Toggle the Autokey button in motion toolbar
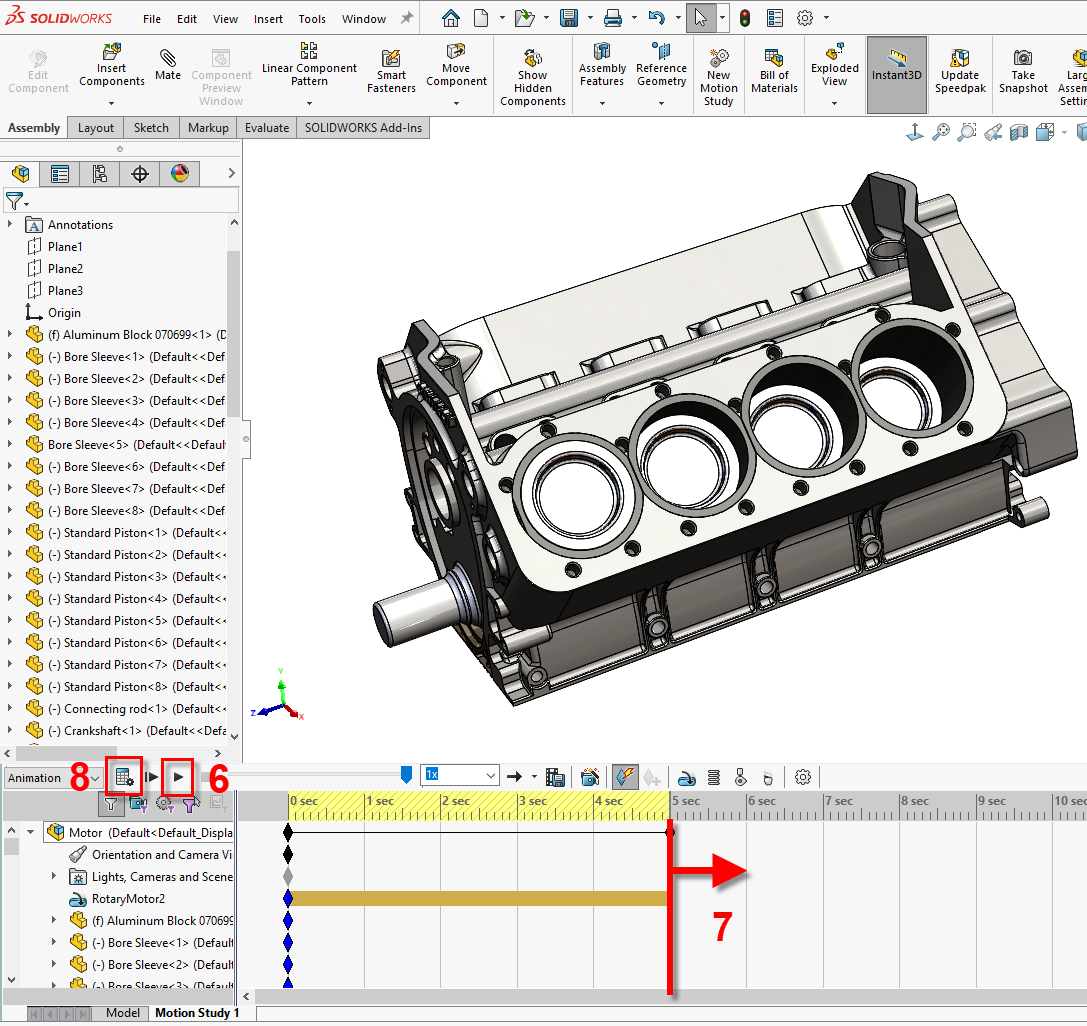This screenshot has height=1026, width=1087. click(625, 777)
